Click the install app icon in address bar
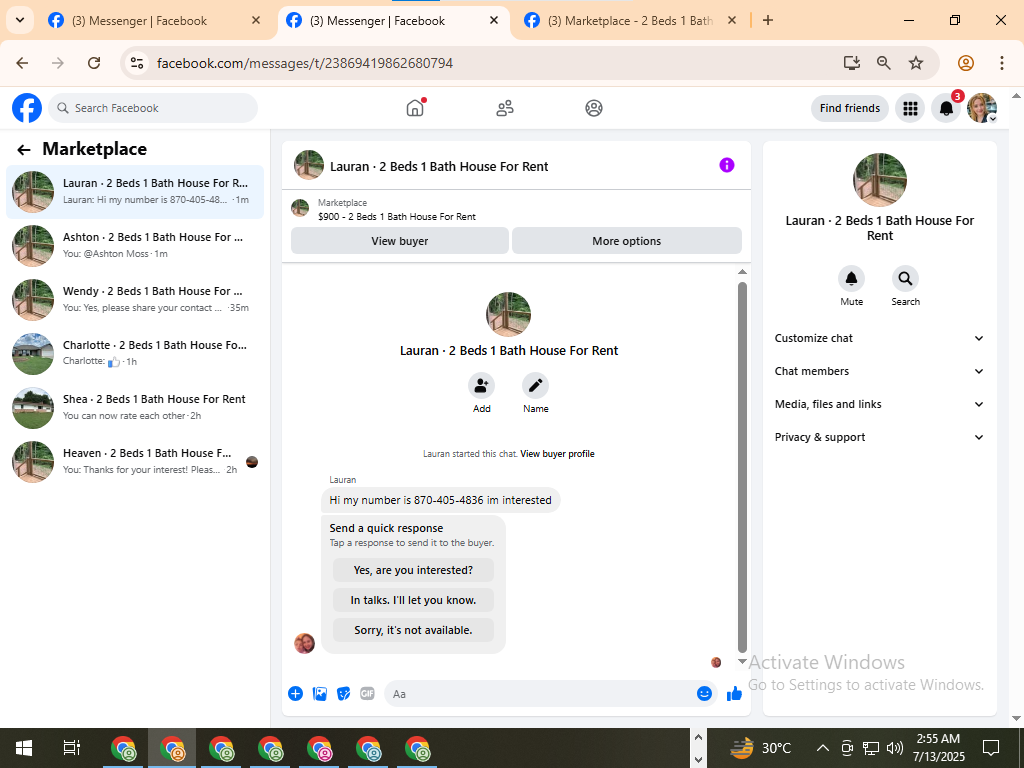Viewport: 1024px width, 768px height. tap(852, 63)
